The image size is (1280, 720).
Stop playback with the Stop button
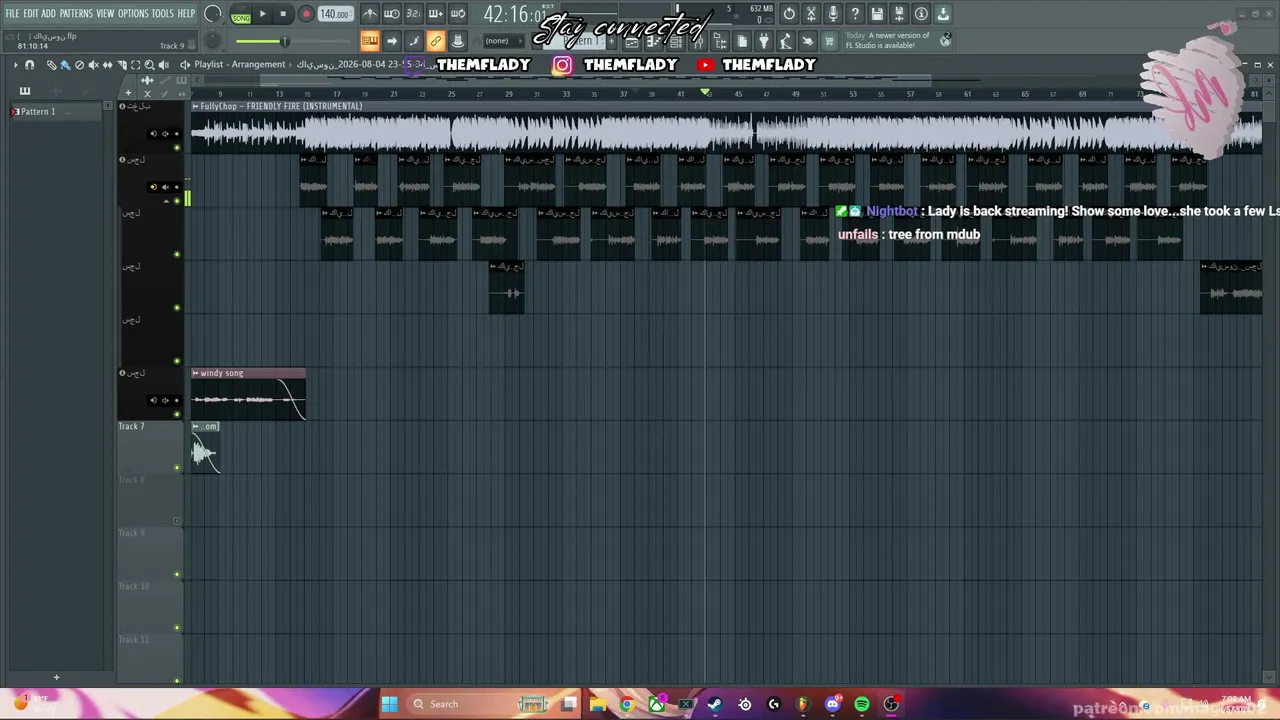(x=283, y=14)
